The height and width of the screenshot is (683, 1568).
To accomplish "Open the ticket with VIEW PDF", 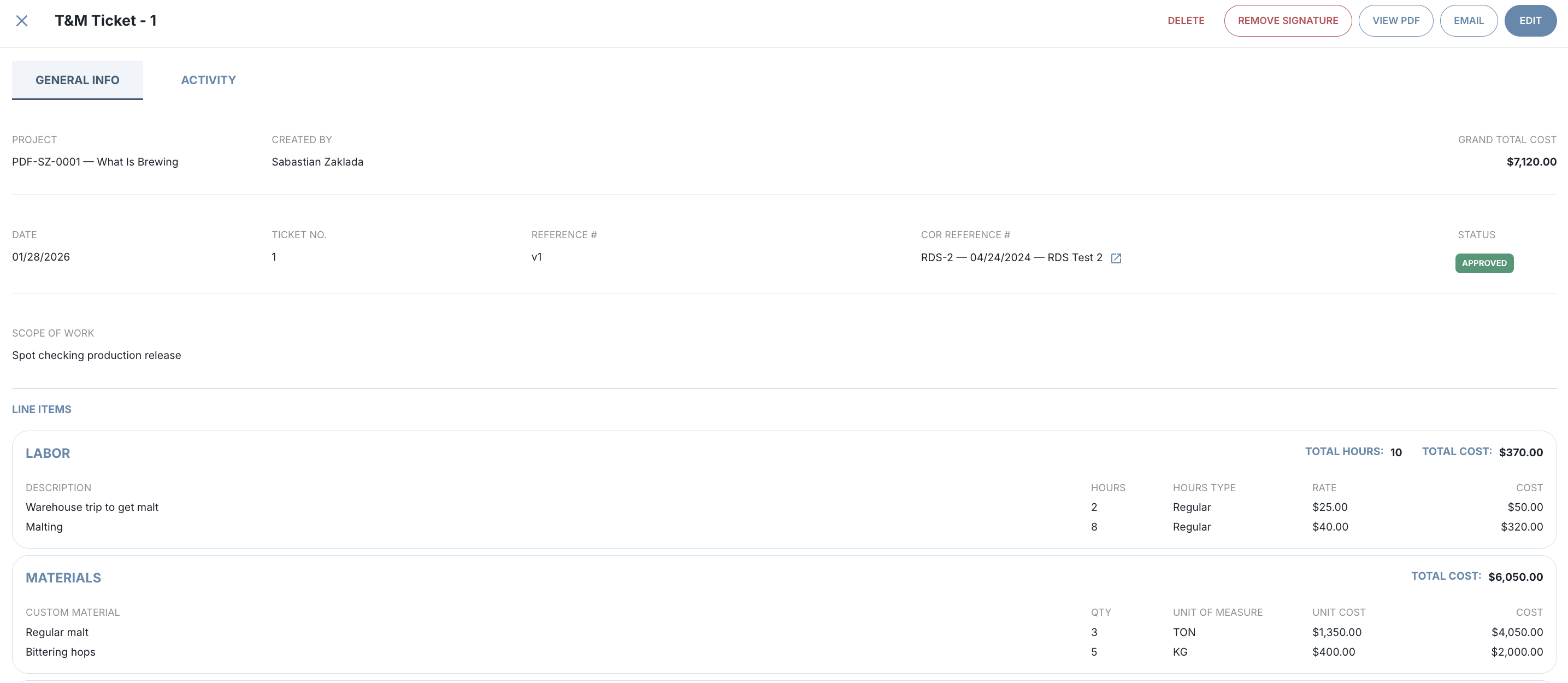I will 1395,21.
